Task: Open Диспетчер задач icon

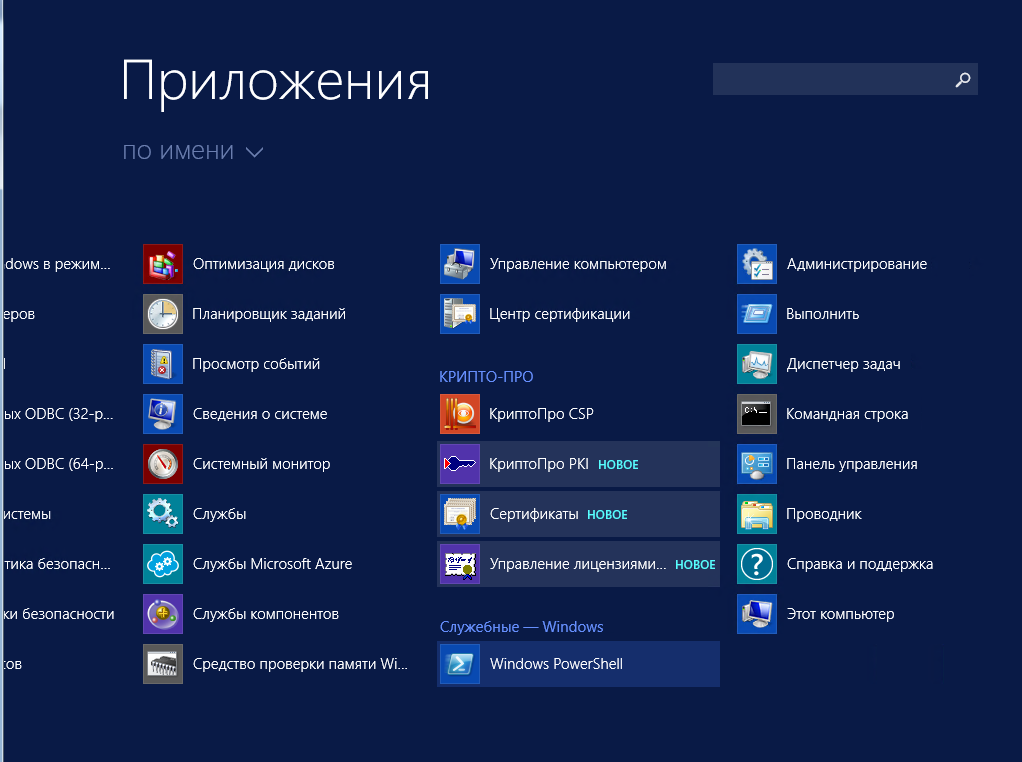Action: pos(757,364)
